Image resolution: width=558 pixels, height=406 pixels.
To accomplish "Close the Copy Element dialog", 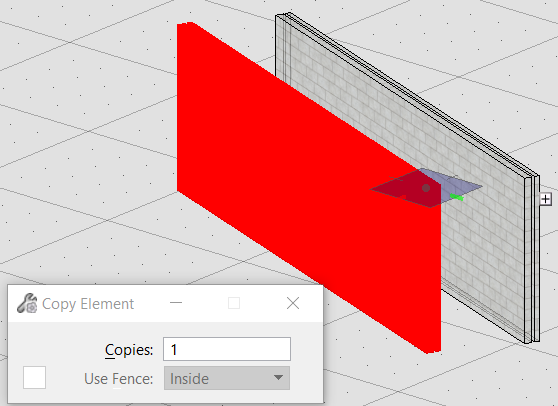I will tap(293, 303).
